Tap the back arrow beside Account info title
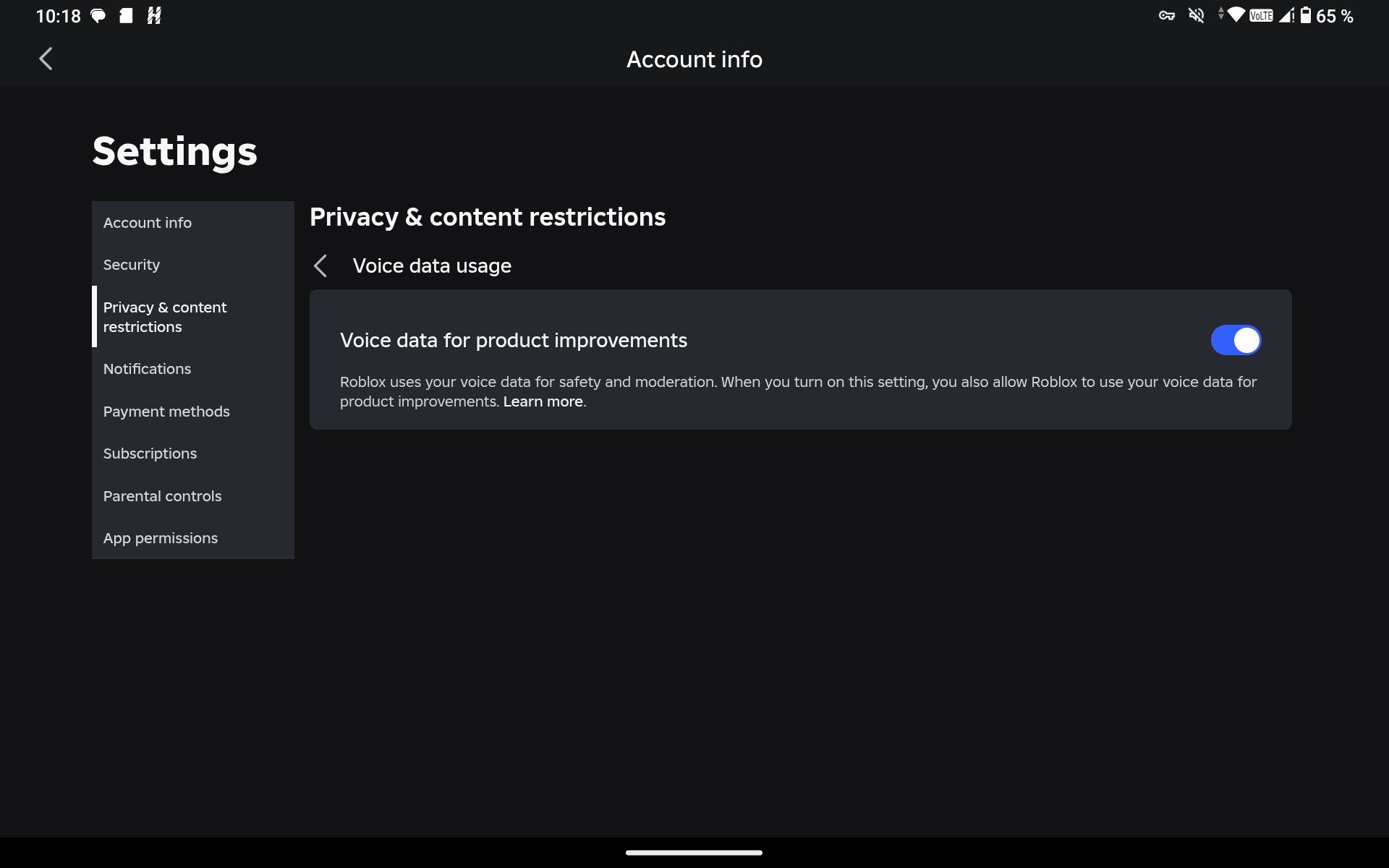 click(x=46, y=59)
